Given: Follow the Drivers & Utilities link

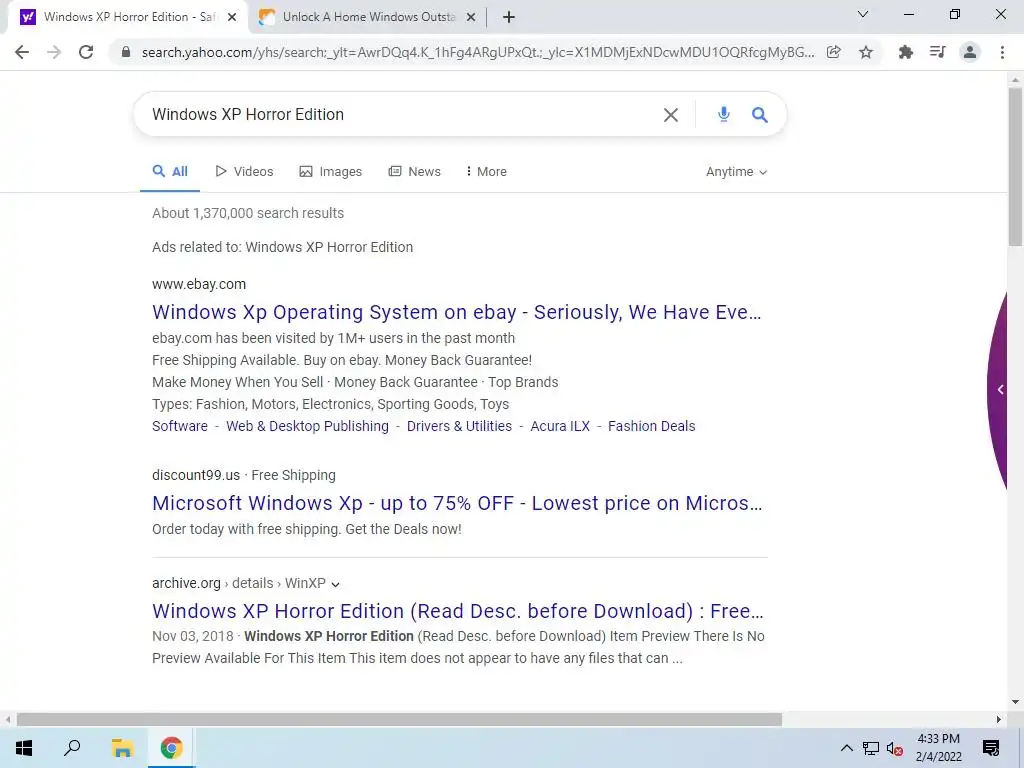Looking at the screenshot, I should pyautogui.click(x=459, y=426).
